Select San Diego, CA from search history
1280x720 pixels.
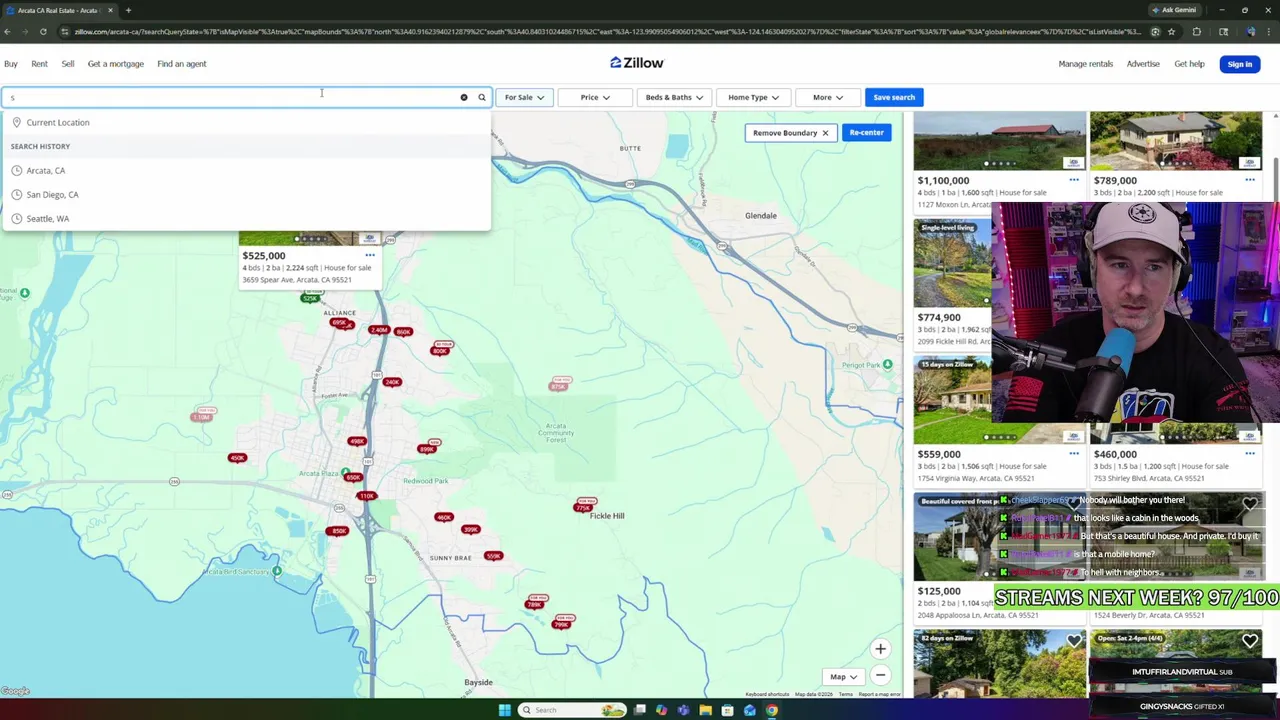click(246, 194)
